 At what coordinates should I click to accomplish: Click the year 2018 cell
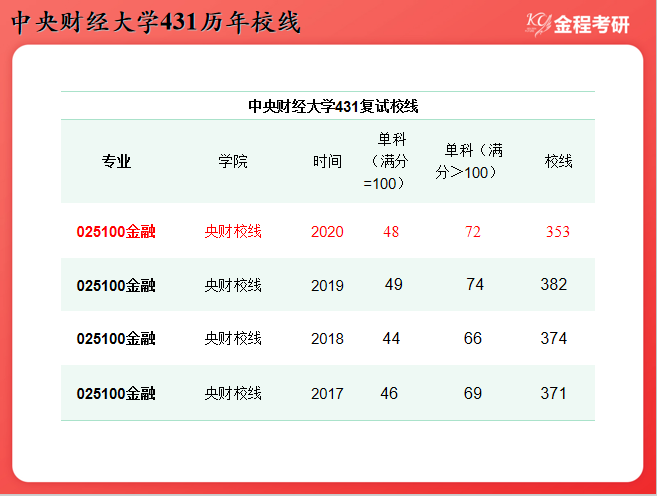327,338
